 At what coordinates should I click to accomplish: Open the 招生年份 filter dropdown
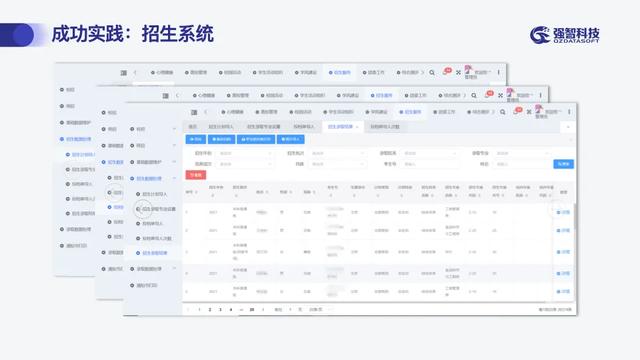[x=245, y=153]
